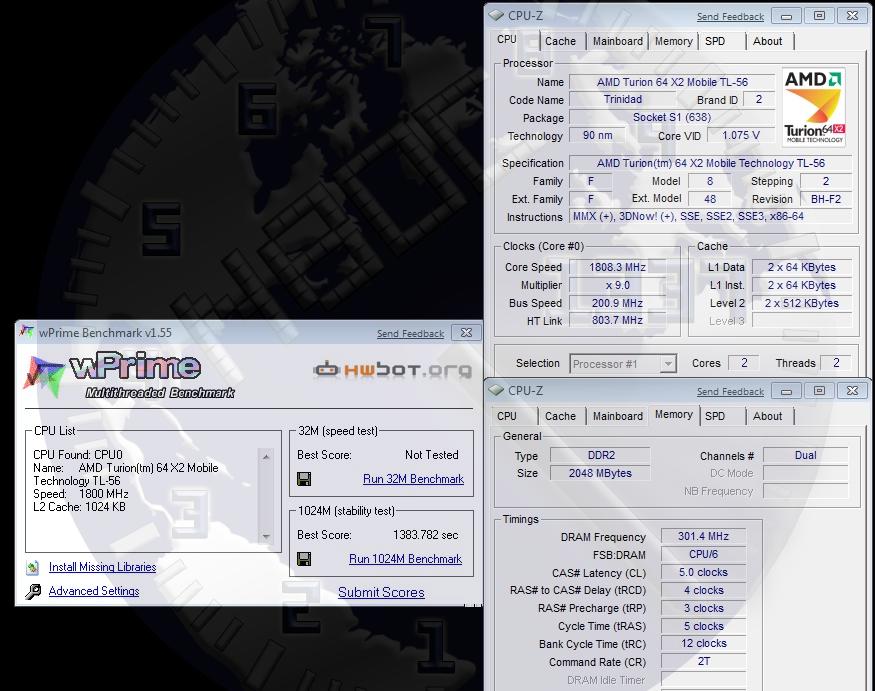
Task: Open Cache tab in upper CPU-Z window
Action: (x=560, y=41)
